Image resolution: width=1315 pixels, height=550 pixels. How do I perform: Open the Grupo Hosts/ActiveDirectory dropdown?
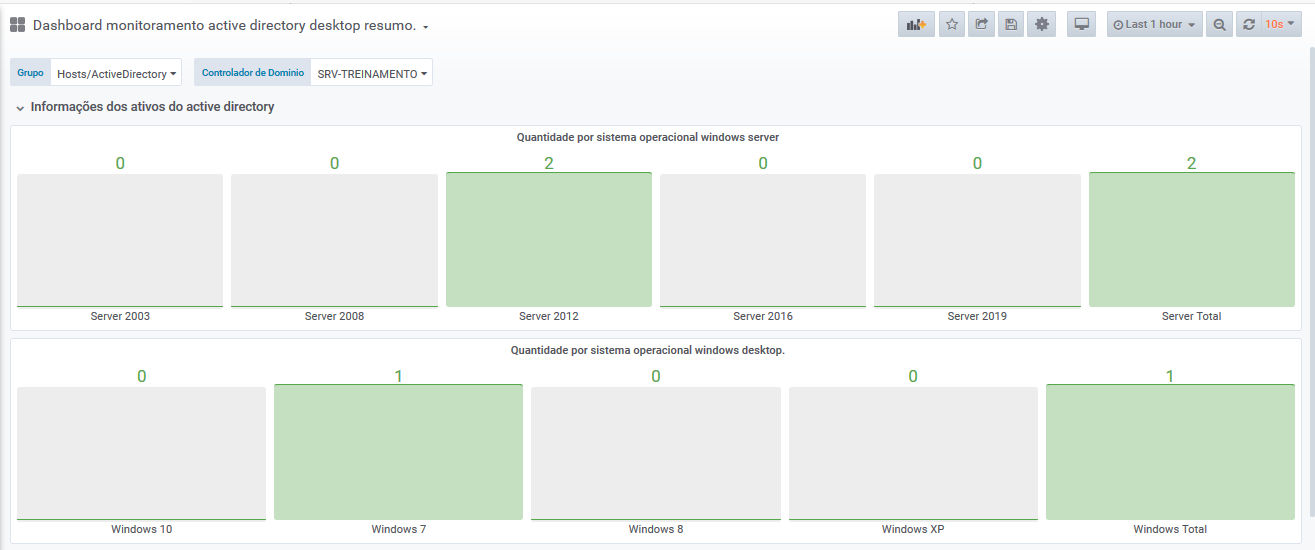(x=117, y=73)
